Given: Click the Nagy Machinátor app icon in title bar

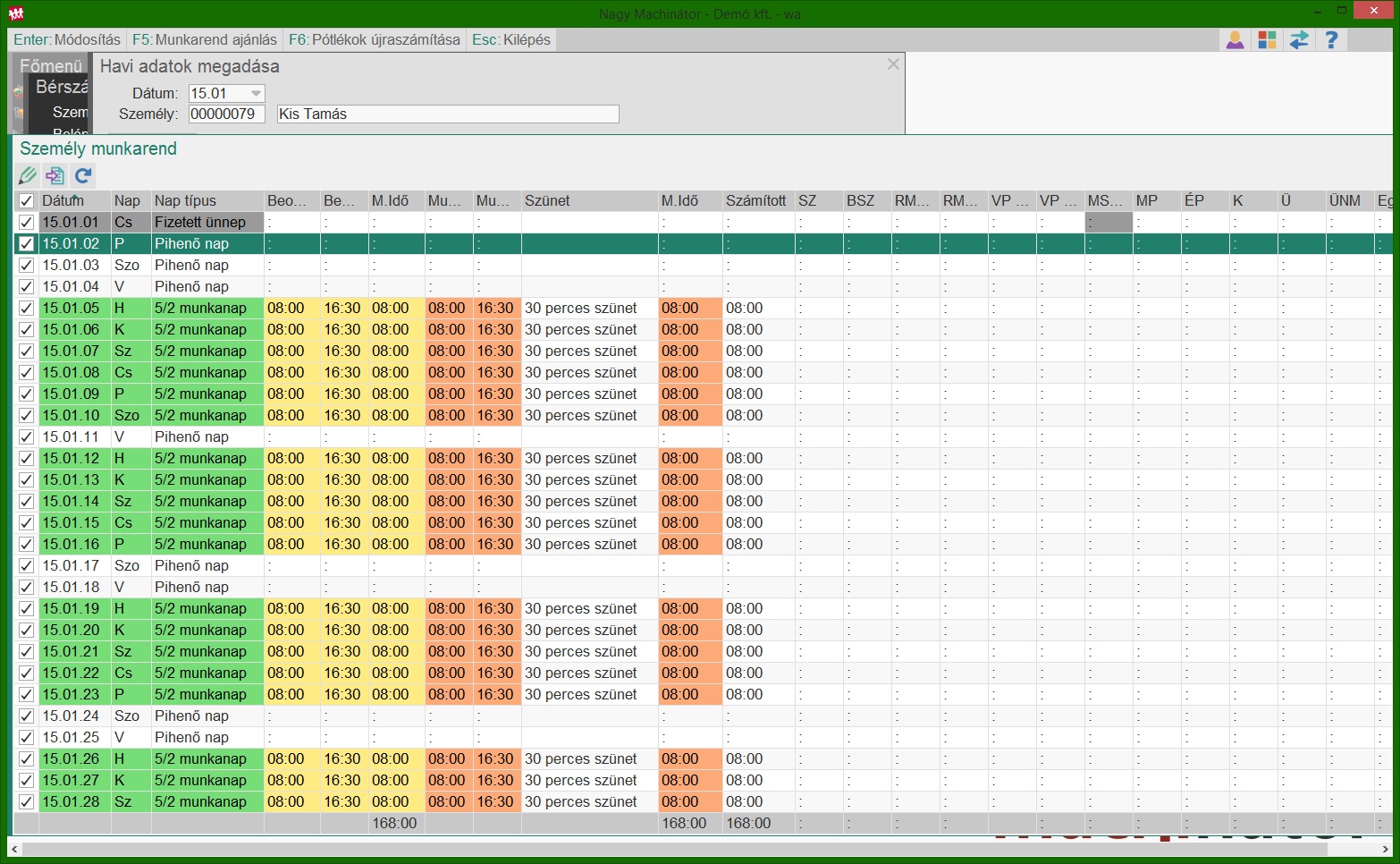Looking at the screenshot, I should (x=15, y=13).
